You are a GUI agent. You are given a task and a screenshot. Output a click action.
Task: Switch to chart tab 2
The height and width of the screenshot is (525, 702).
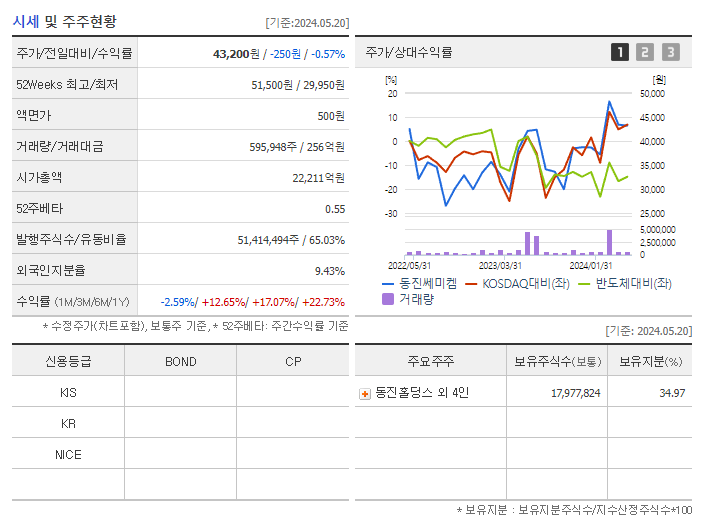[x=645, y=52]
